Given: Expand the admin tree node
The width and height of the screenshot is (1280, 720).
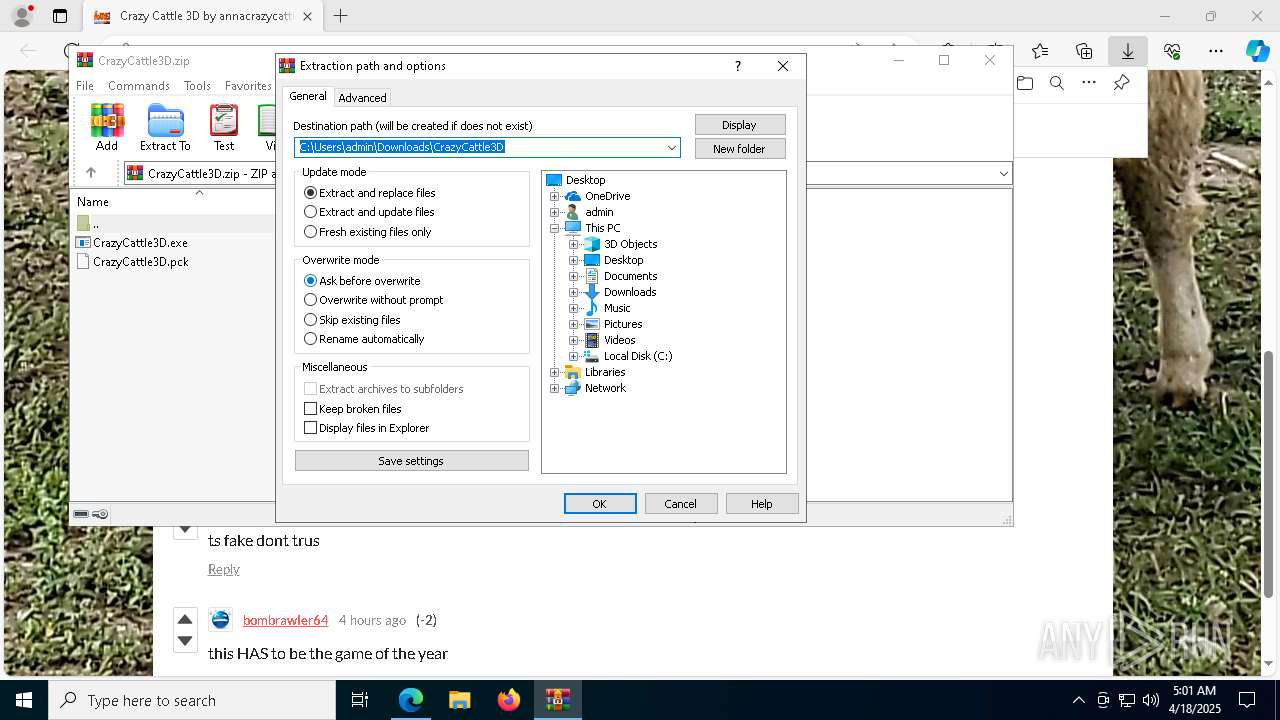Looking at the screenshot, I should pos(555,212).
